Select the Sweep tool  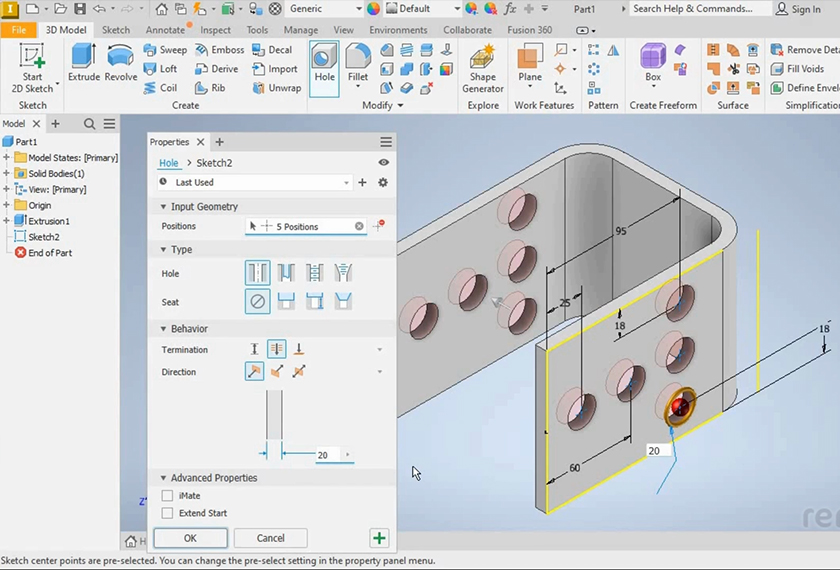166,50
